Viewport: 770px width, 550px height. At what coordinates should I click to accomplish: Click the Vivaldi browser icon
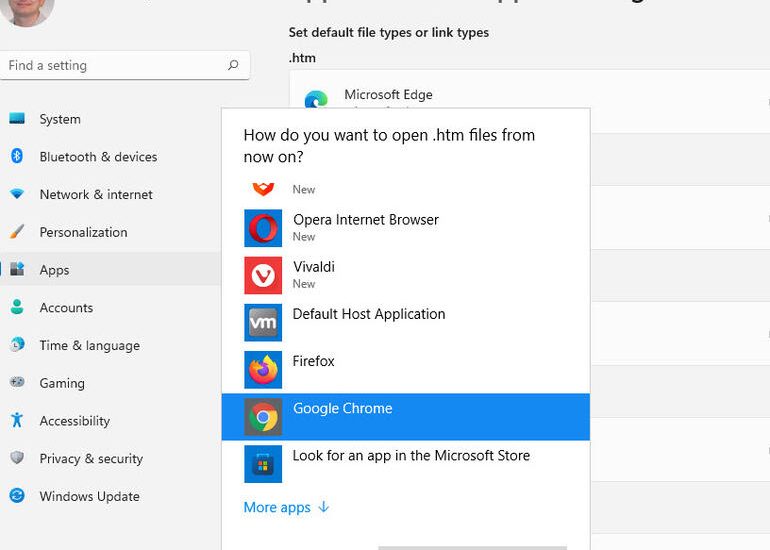263,275
